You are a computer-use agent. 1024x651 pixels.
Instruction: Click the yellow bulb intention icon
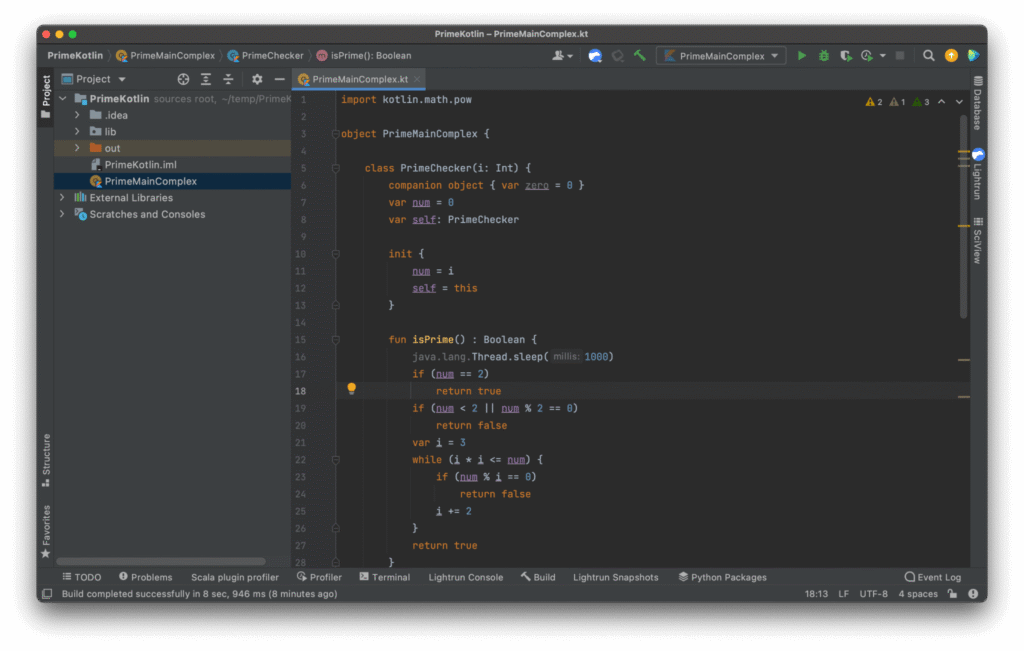click(351, 388)
